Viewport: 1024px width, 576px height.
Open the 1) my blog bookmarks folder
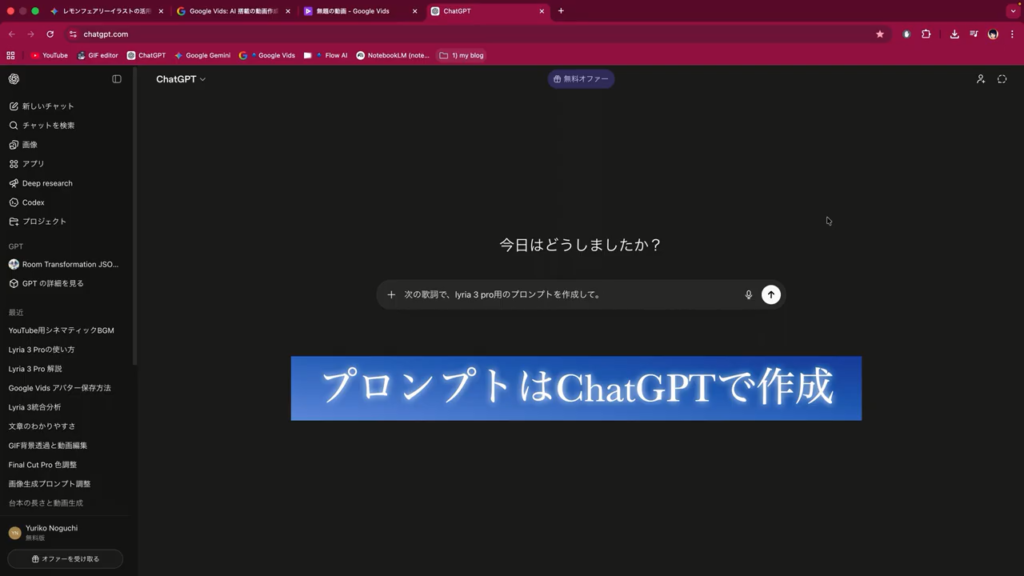(x=461, y=55)
